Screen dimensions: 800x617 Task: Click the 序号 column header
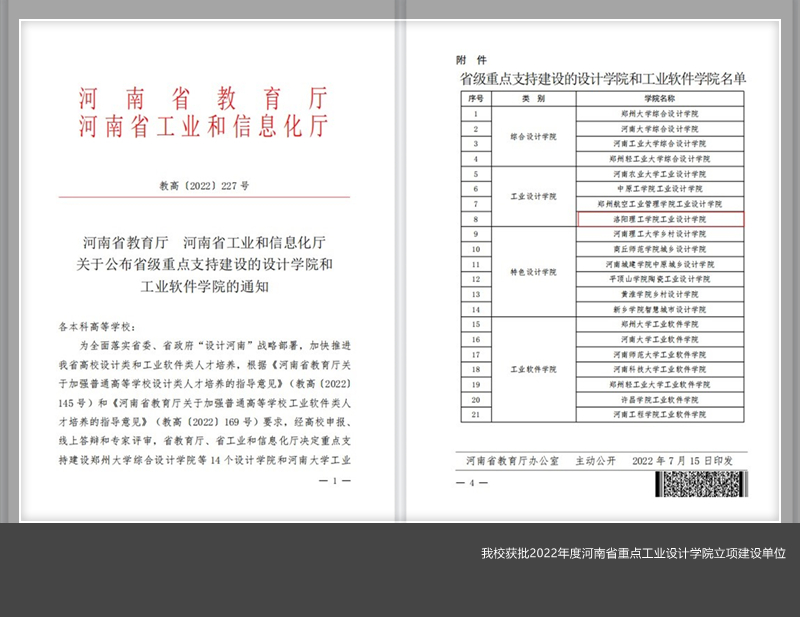point(475,99)
